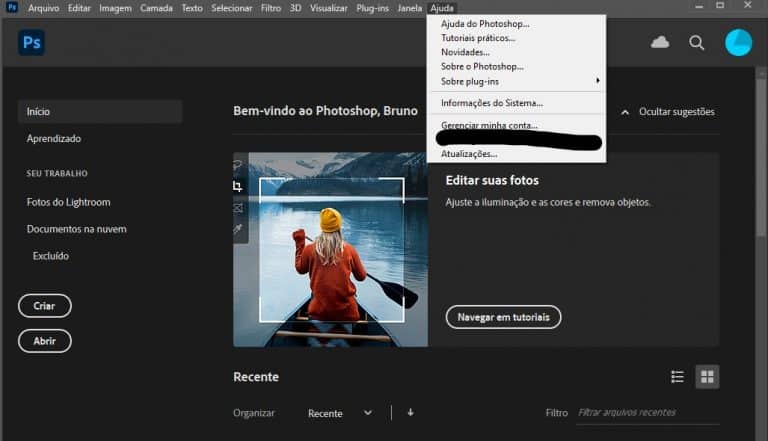Click the SEU TRABALHO section label

point(57,173)
